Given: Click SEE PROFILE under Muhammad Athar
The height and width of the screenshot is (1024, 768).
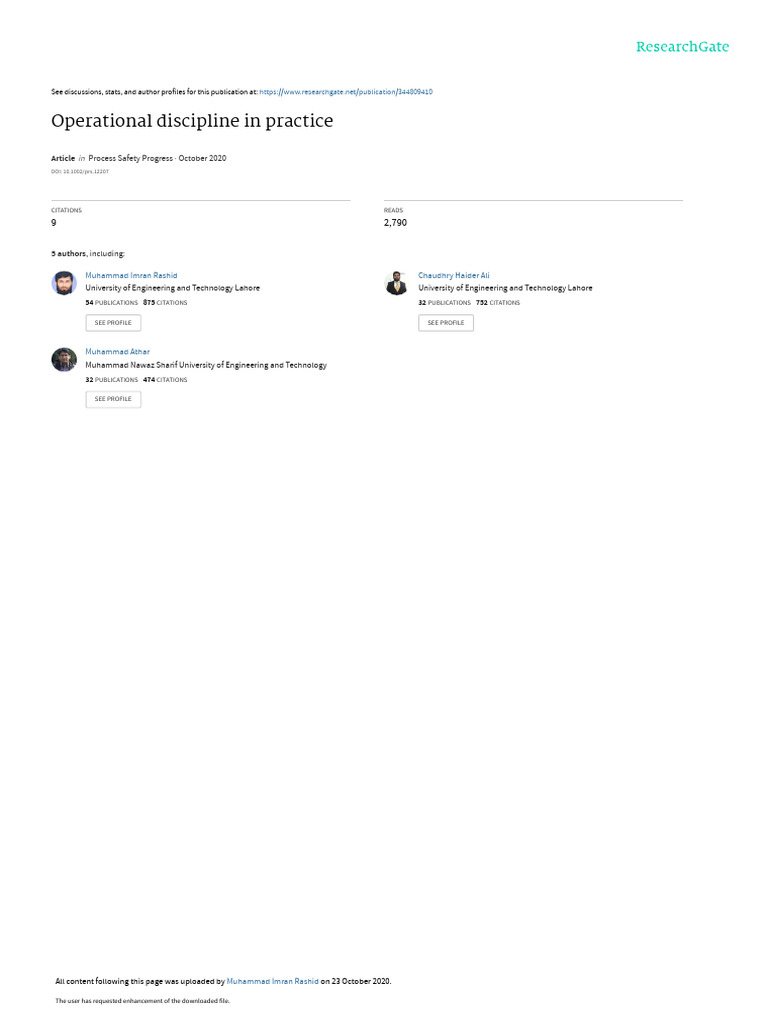Looking at the screenshot, I should (x=113, y=399).
